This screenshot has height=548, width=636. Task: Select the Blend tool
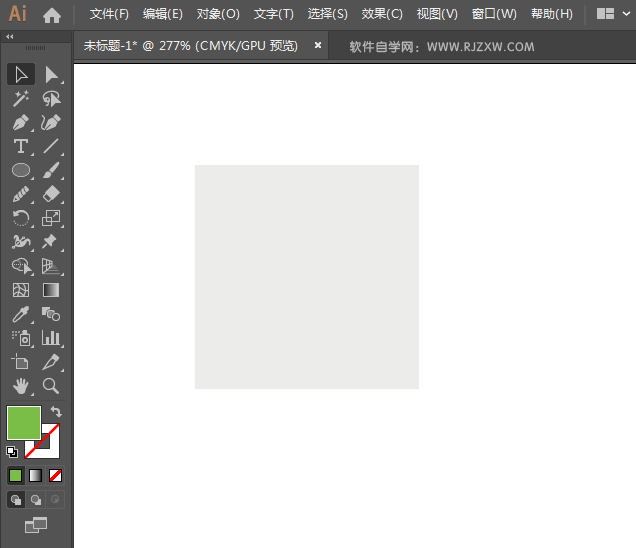(x=51, y=314)
